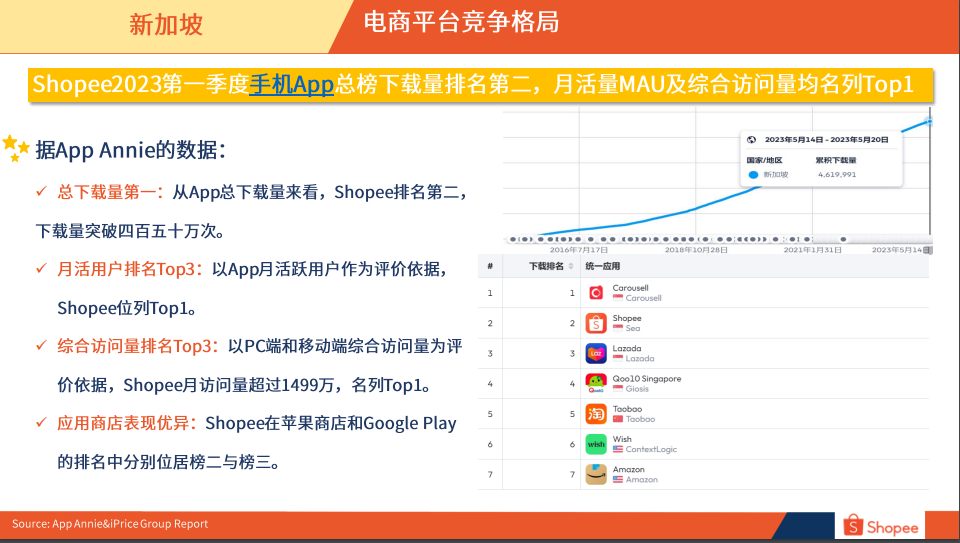Click the 4,619,991 cumulative downloads value

[837, 175]
